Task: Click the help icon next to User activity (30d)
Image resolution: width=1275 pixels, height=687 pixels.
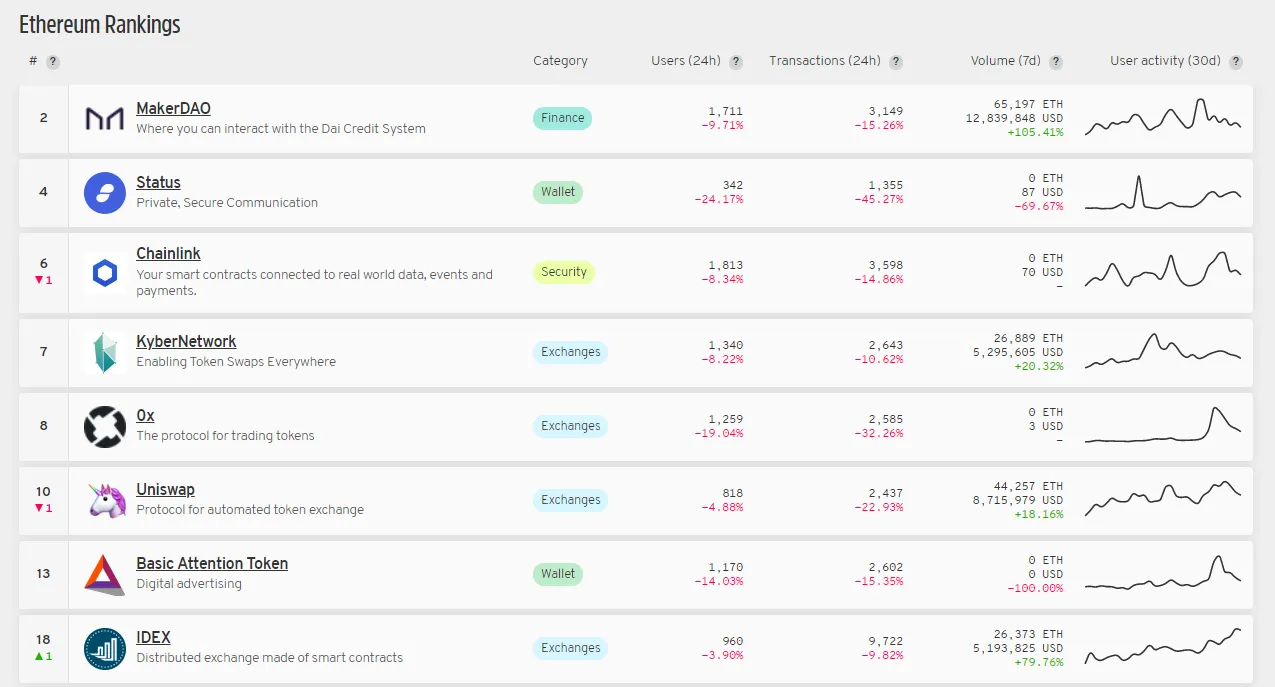Action: coord(1236,62)
